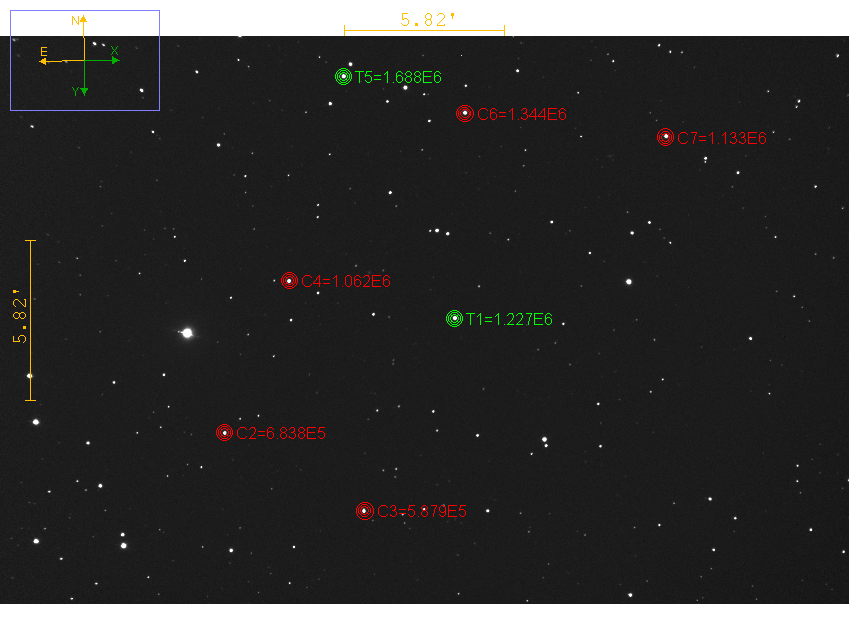Click the green T1 target aperture circle
849x639 pixels.
point(454,319)
